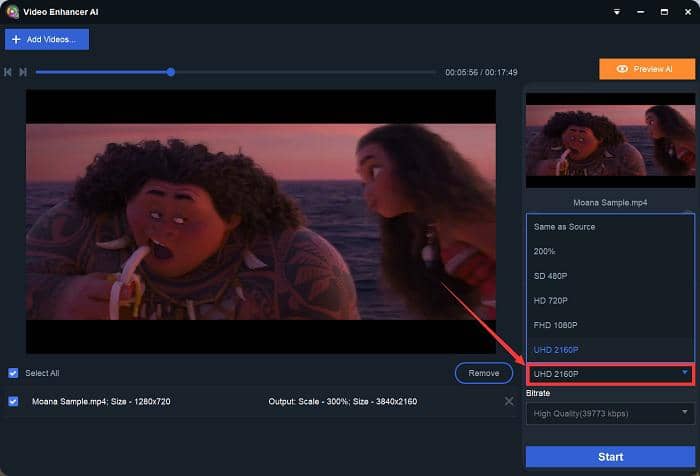
Task: Choose the 200% scale option
Action: click(x=610, y=251)
